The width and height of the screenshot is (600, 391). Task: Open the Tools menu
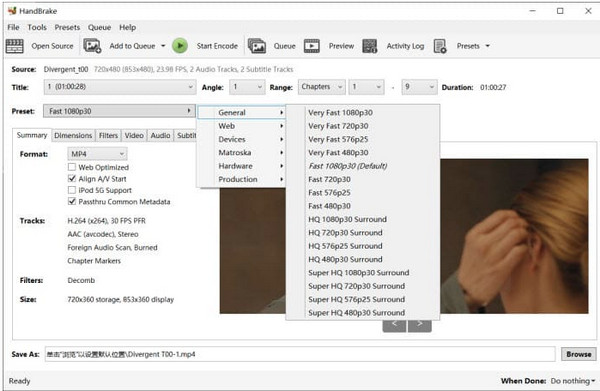37,27
